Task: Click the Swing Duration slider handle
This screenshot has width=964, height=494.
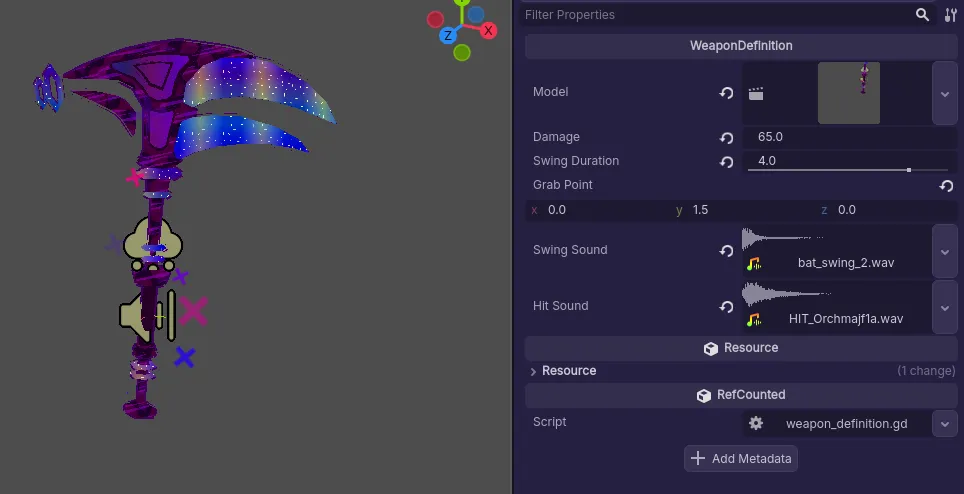Action: click(x=909, y=170)
